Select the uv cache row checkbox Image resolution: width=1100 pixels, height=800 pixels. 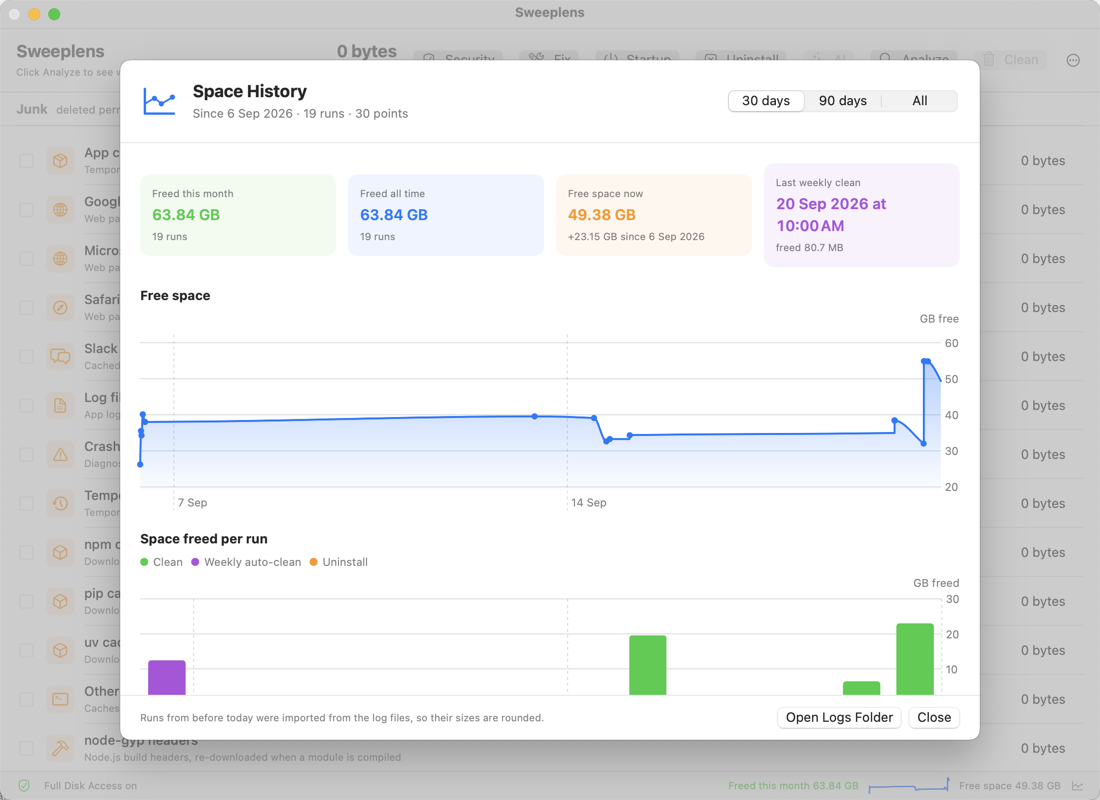point(27,651)
